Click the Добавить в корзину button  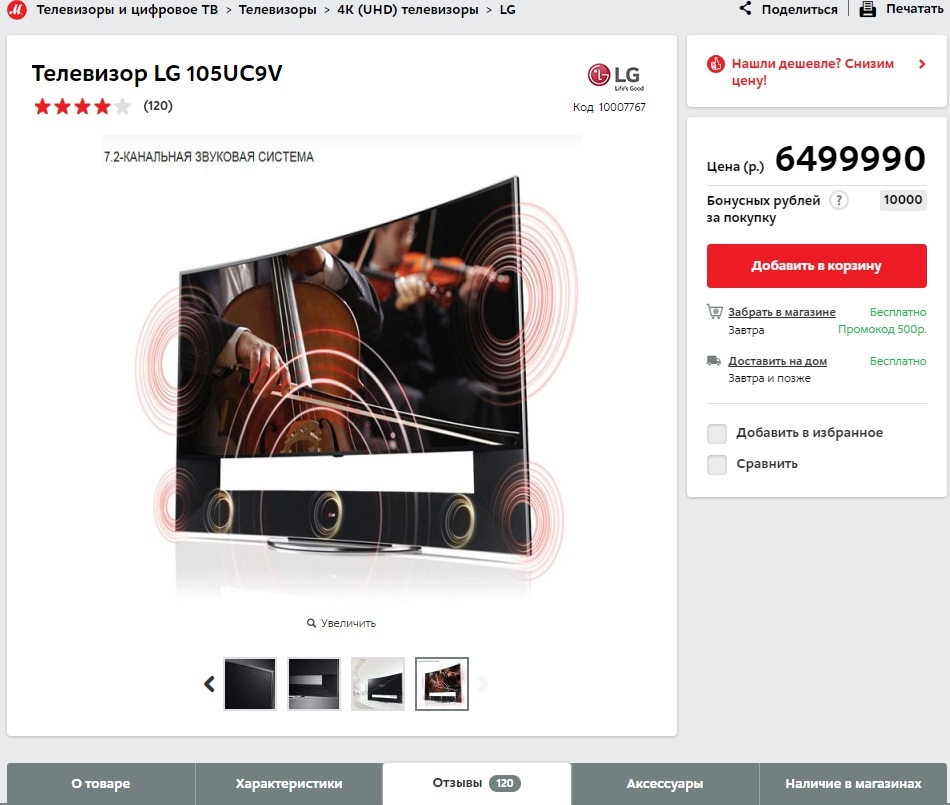coord(817,266)
